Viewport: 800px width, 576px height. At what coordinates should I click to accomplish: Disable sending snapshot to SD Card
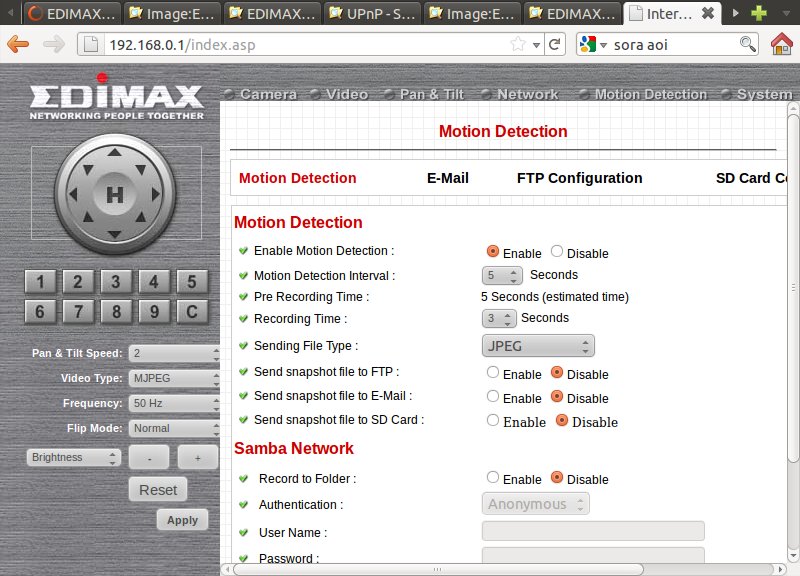562,420
